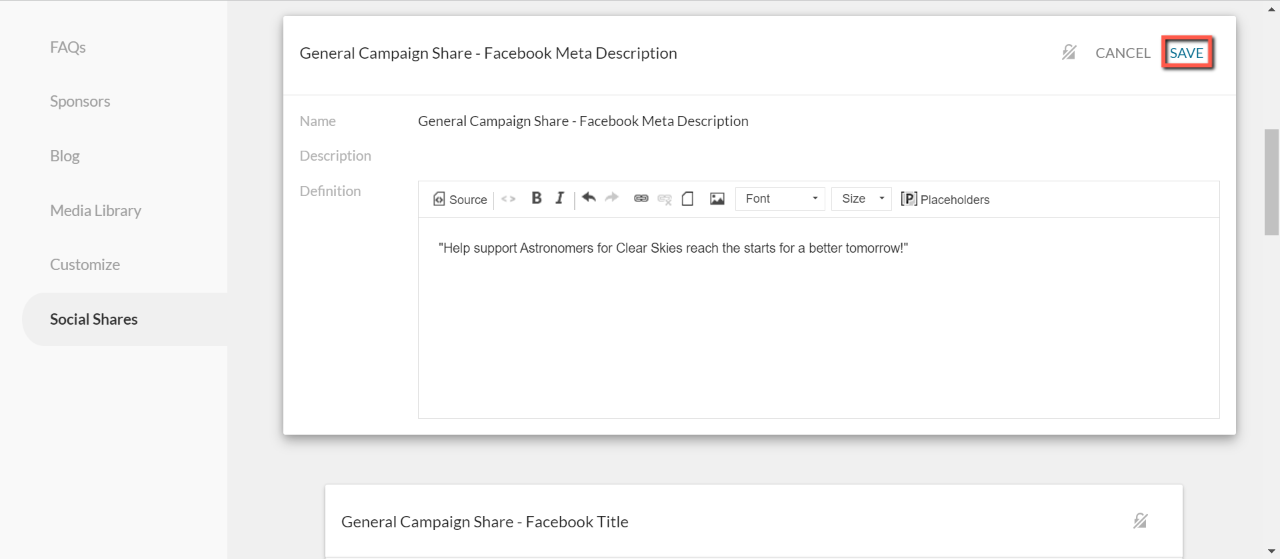Go to the Blog section
The height and width of the screenshot is (559, 1280).
tap(65, 156)
